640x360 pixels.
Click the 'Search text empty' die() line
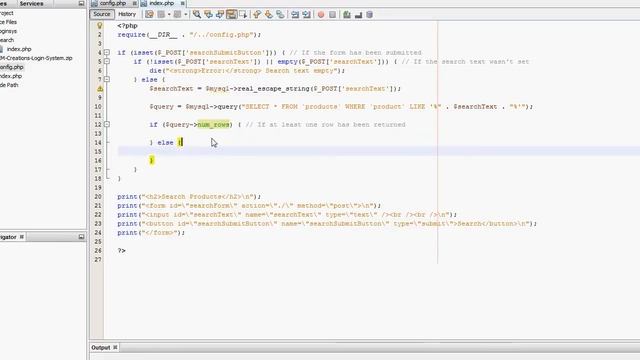point(247,71)
